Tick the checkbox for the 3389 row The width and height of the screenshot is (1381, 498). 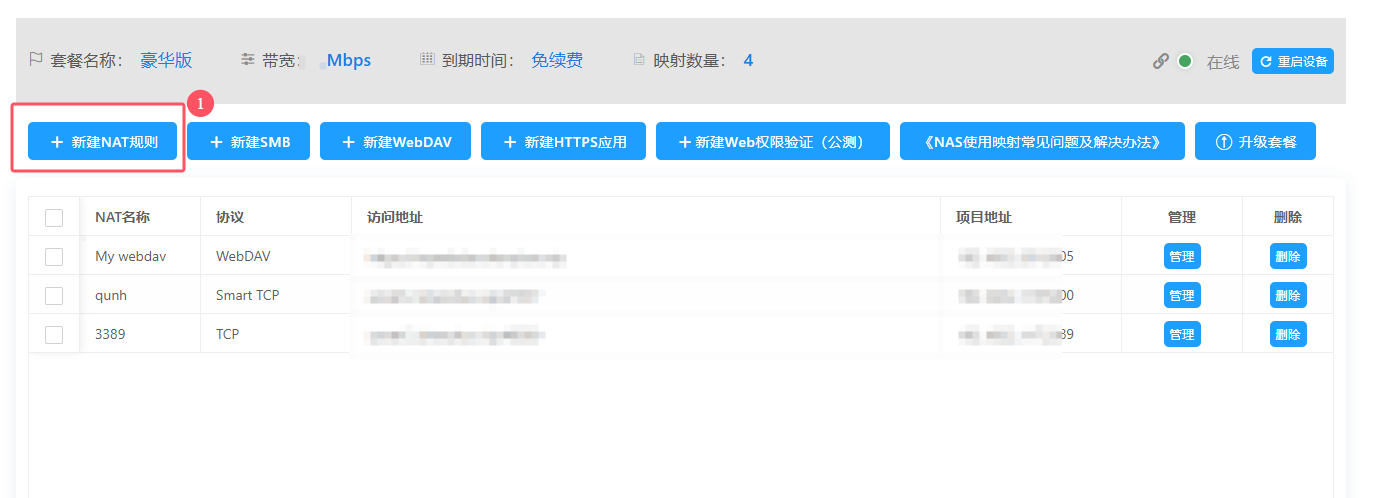pyautogui.click(x=54, y=335)
